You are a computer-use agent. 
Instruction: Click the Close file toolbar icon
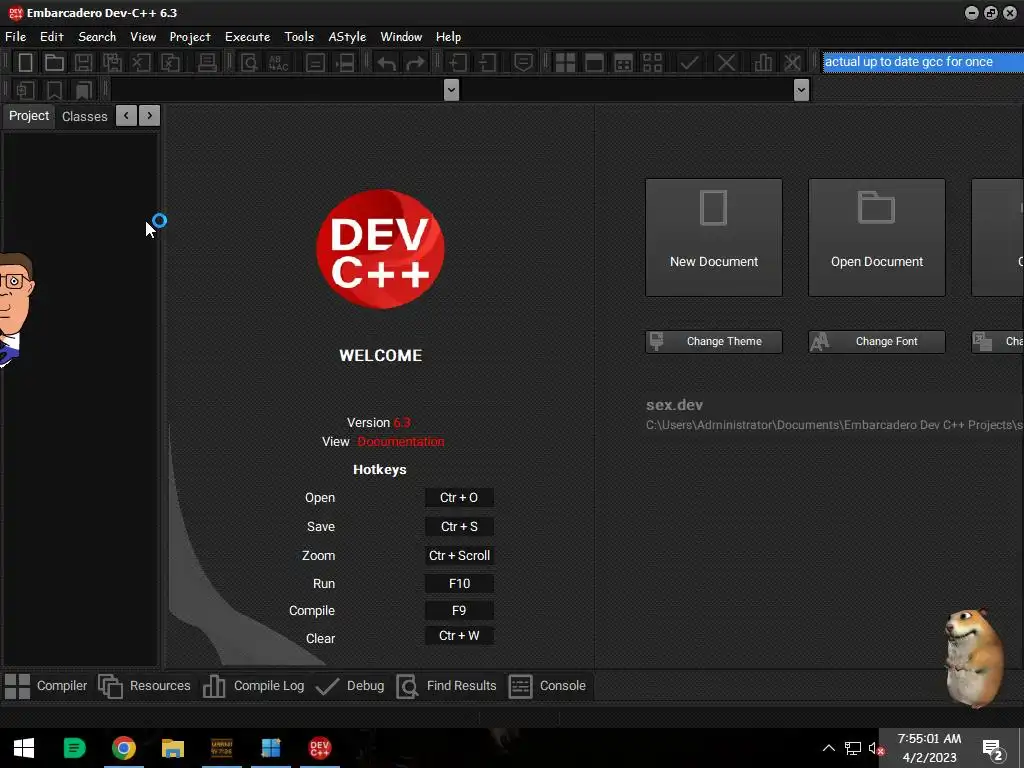(141, 63)
